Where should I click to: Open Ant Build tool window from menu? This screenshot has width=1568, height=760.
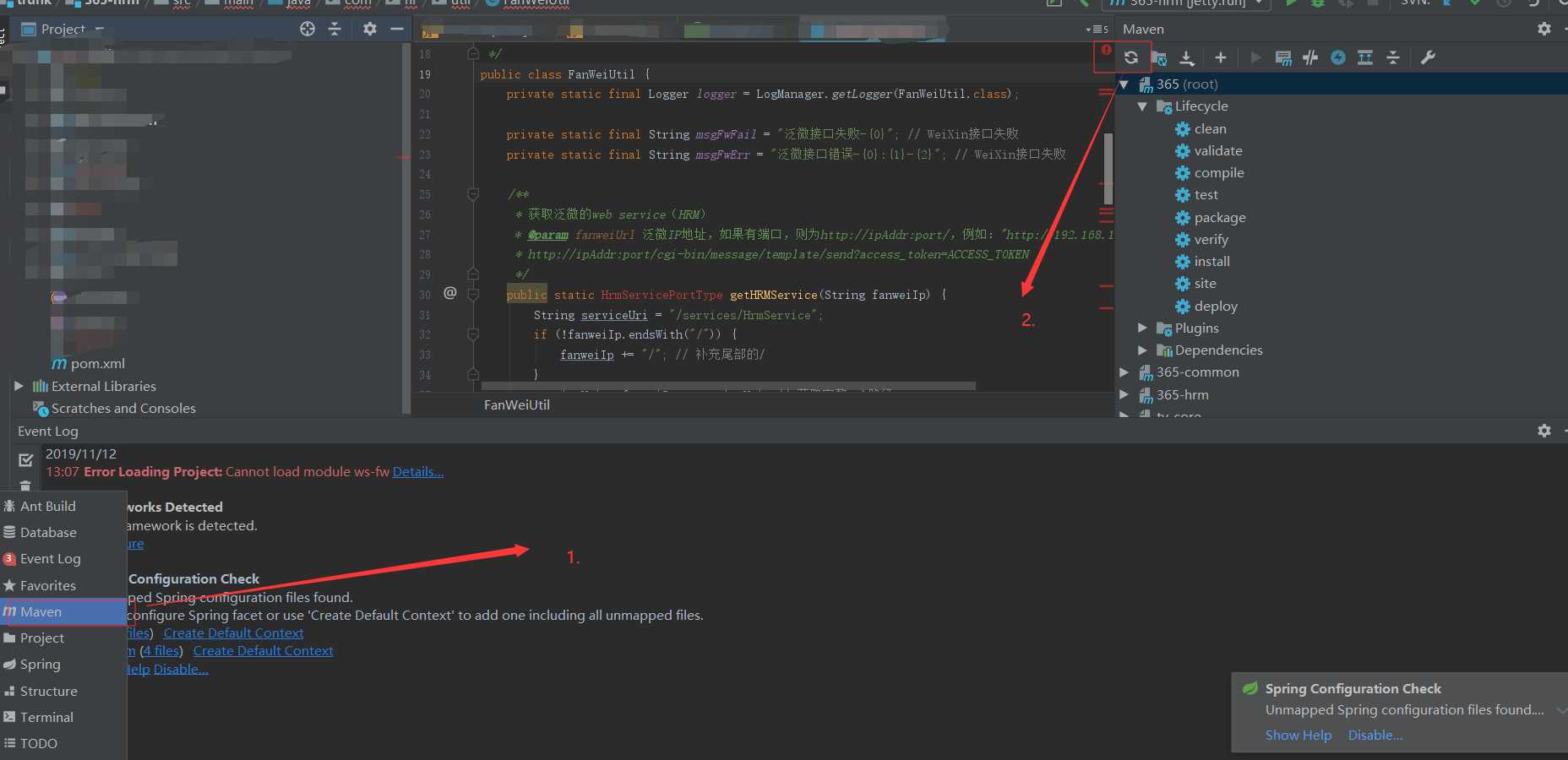[63, 506]
